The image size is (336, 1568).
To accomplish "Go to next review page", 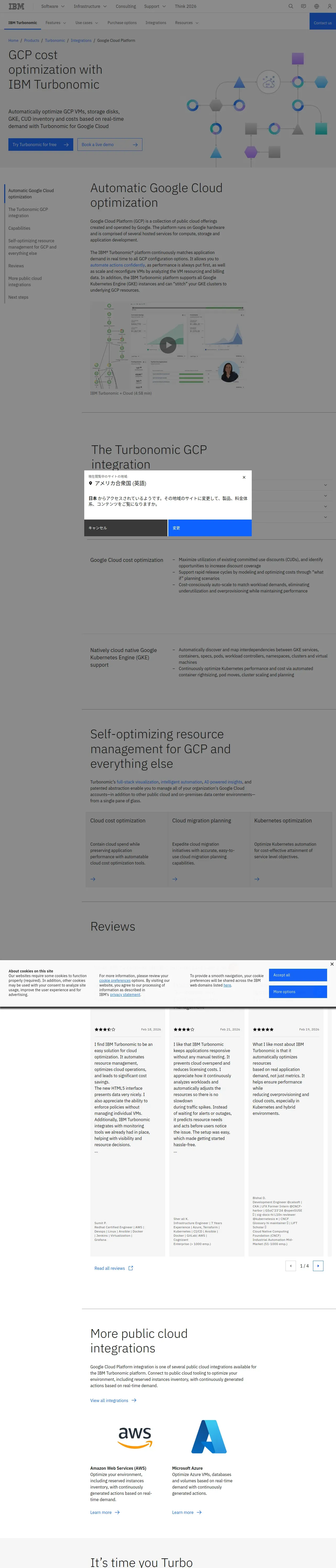I will click(x=318, y=1266).
